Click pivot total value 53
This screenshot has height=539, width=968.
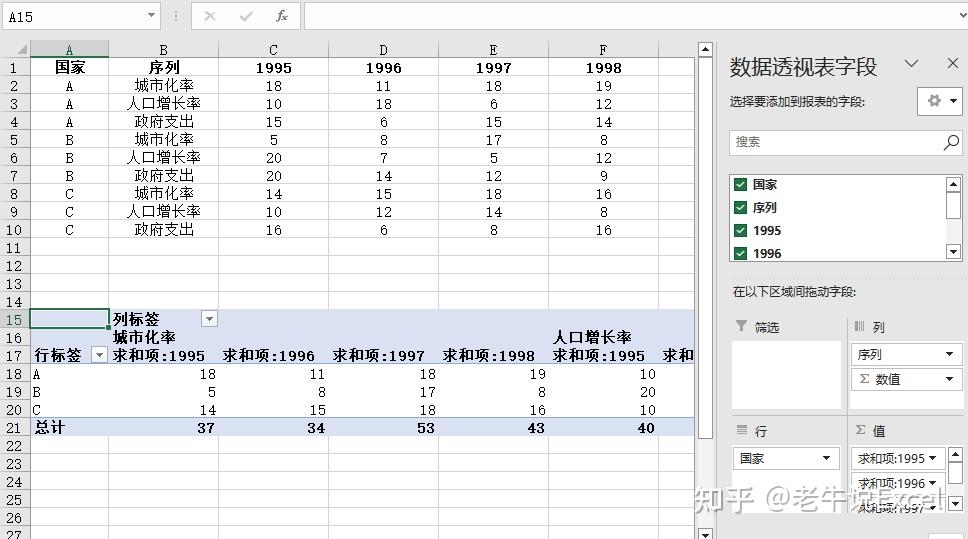pos(425,428)
